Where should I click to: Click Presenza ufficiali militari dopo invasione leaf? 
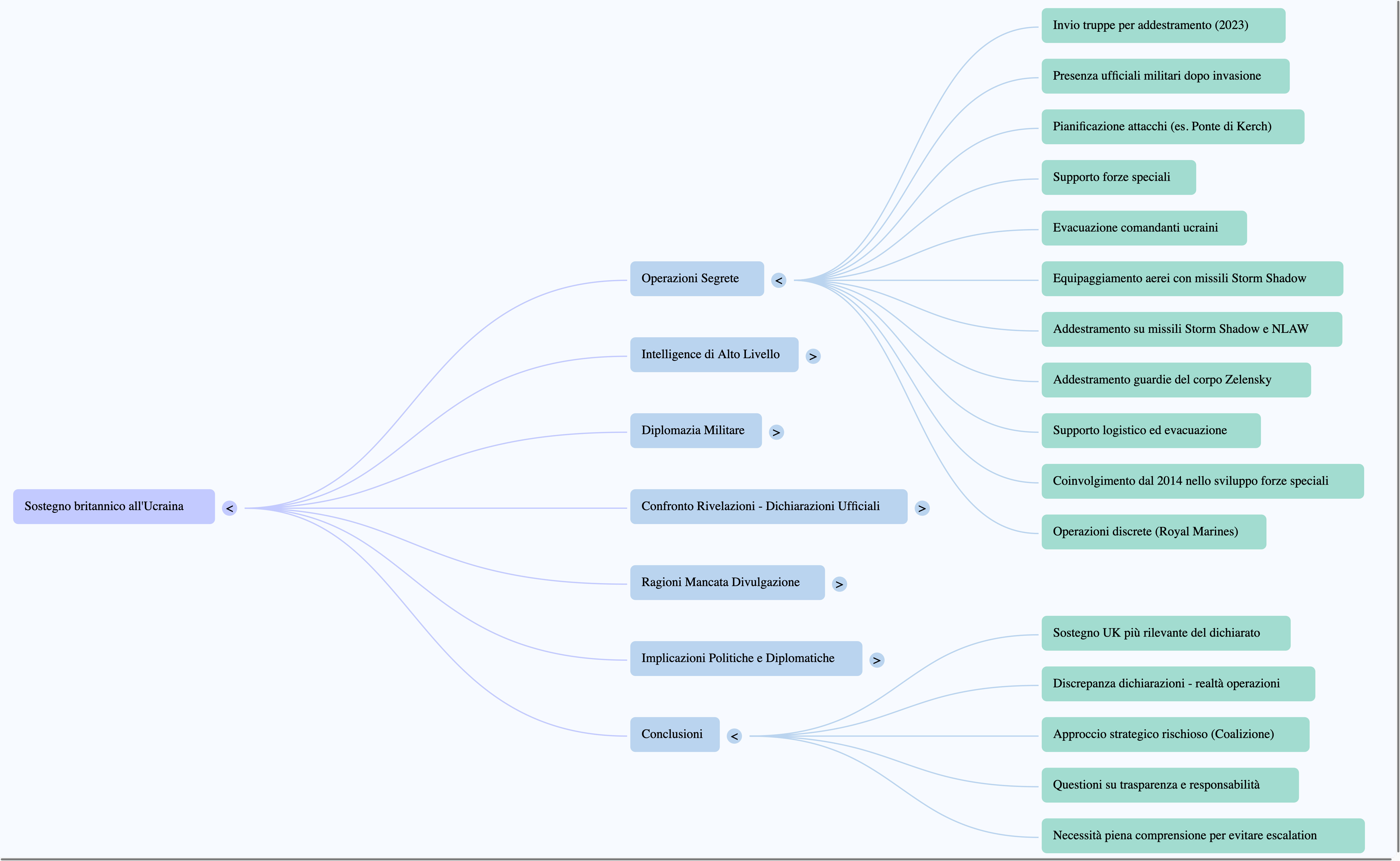(x=1165, y=76)
